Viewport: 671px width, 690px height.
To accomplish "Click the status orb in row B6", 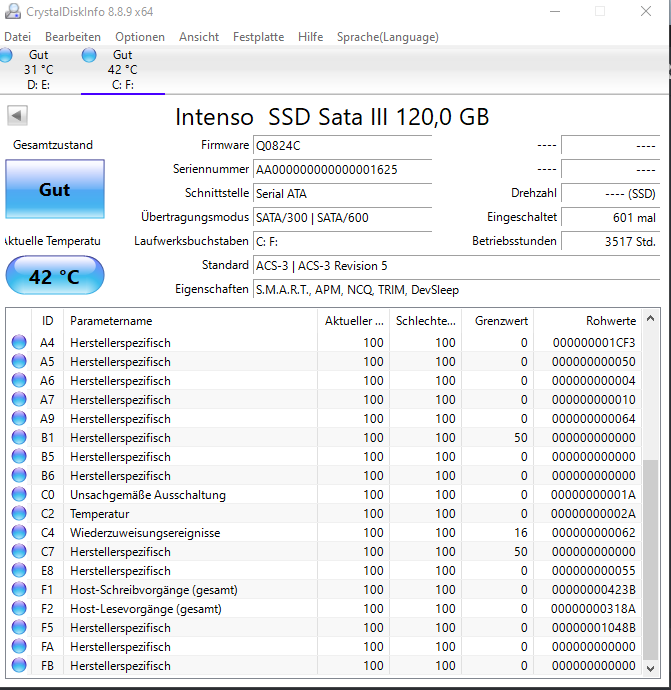I will pos(19,475).
